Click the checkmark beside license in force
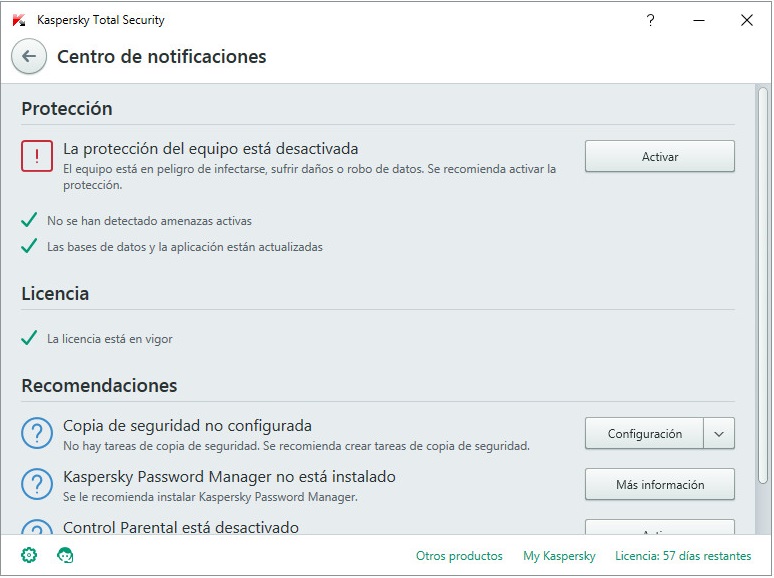The height and width of the screenshot is (578, 774). pos(29,338)
